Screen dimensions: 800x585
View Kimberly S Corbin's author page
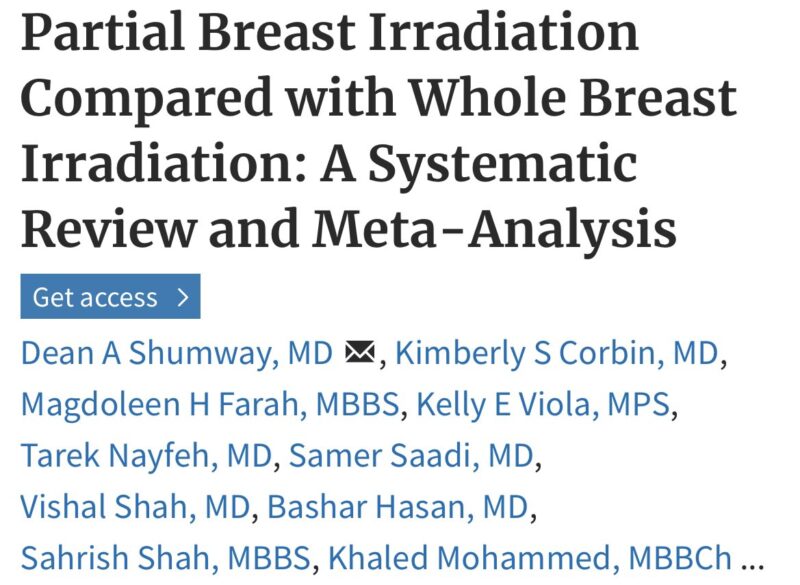[527, 354]
